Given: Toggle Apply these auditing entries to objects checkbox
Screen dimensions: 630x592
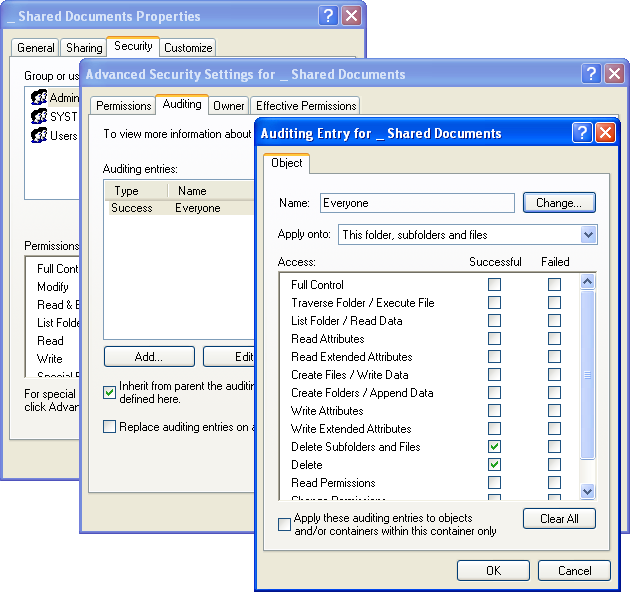Looking at the screenshot, I should point(284,524).
